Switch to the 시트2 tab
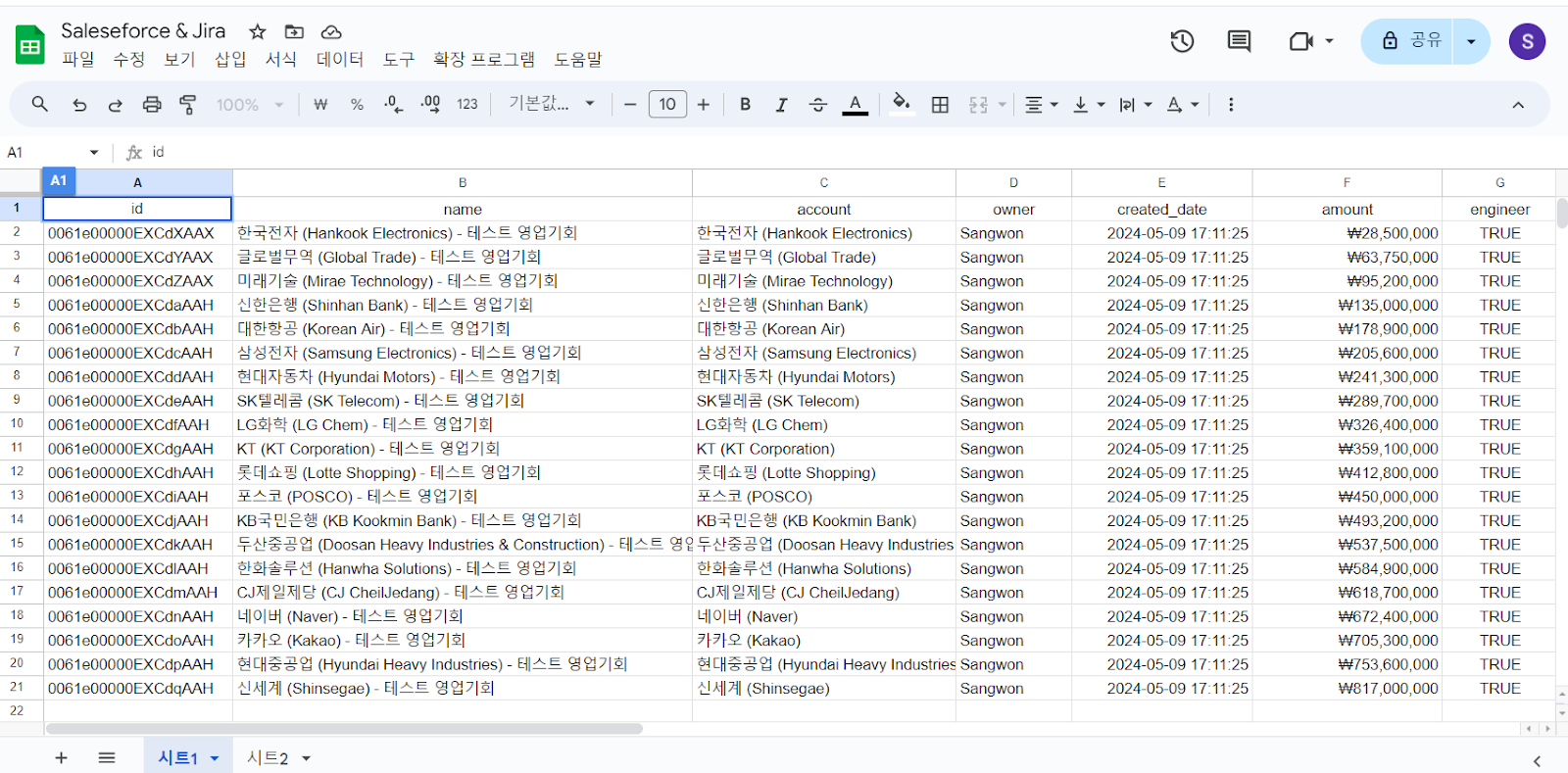The height and width of the screenshot is (773, 1568). coord(268,758)
